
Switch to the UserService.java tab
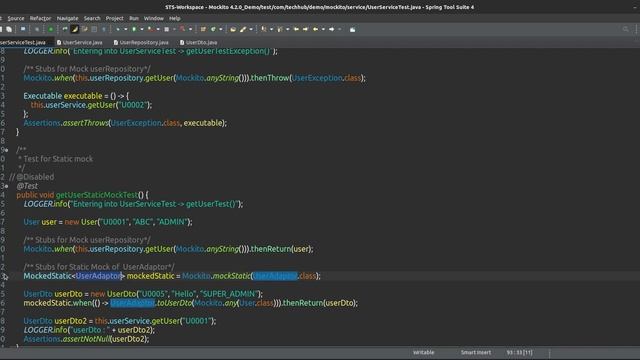click(80, 42)
